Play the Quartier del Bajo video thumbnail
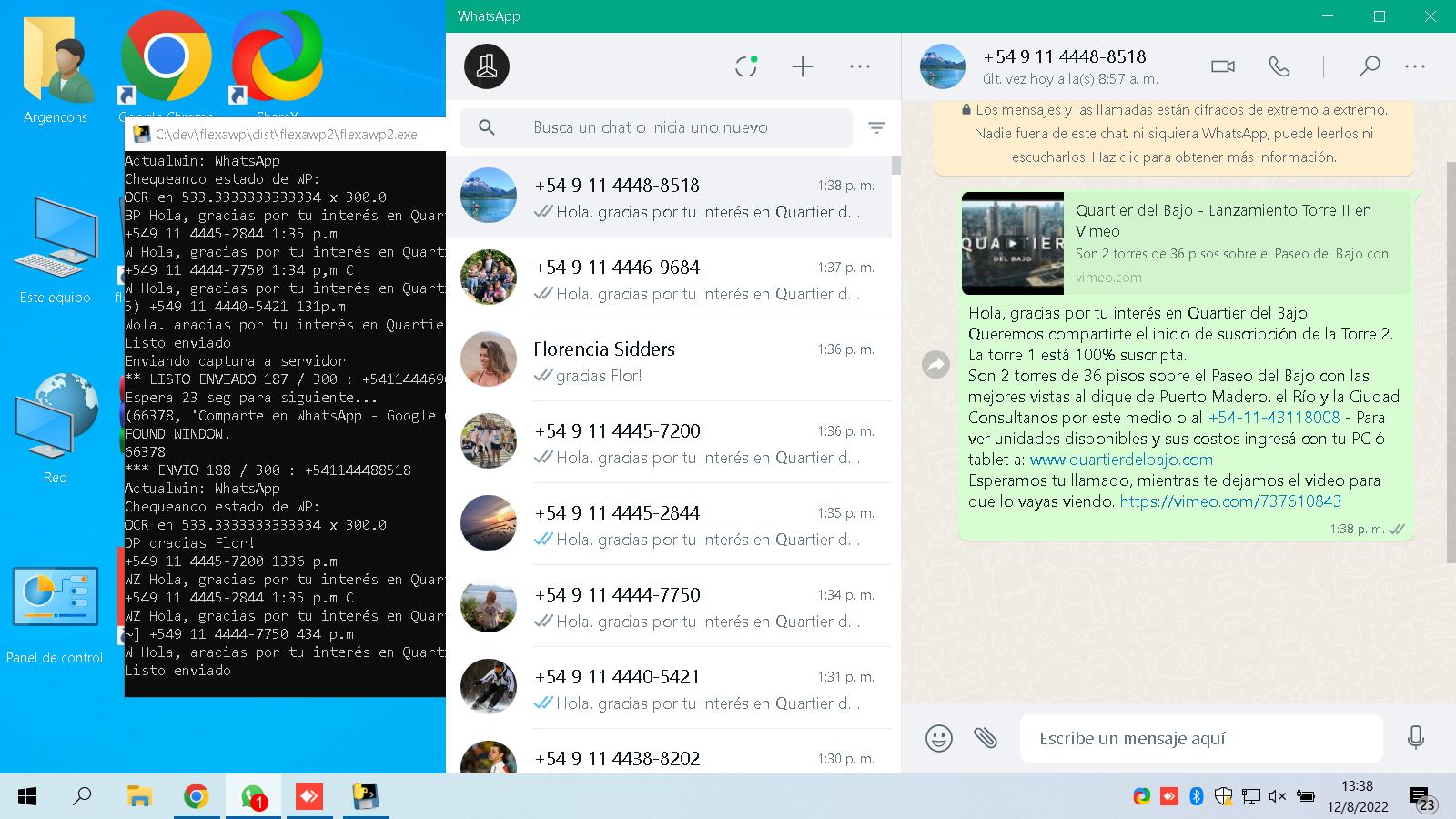The width and height of the screenshot is (1456, 819). pyautogui.click(x=1013, y=243)
